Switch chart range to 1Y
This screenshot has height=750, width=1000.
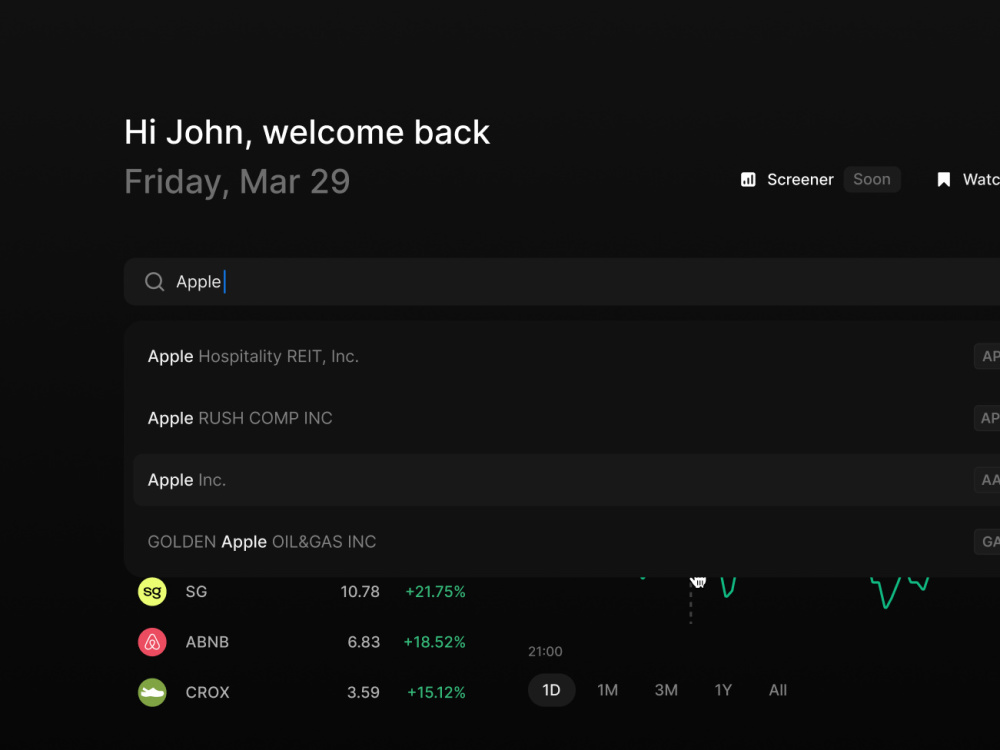723,690
